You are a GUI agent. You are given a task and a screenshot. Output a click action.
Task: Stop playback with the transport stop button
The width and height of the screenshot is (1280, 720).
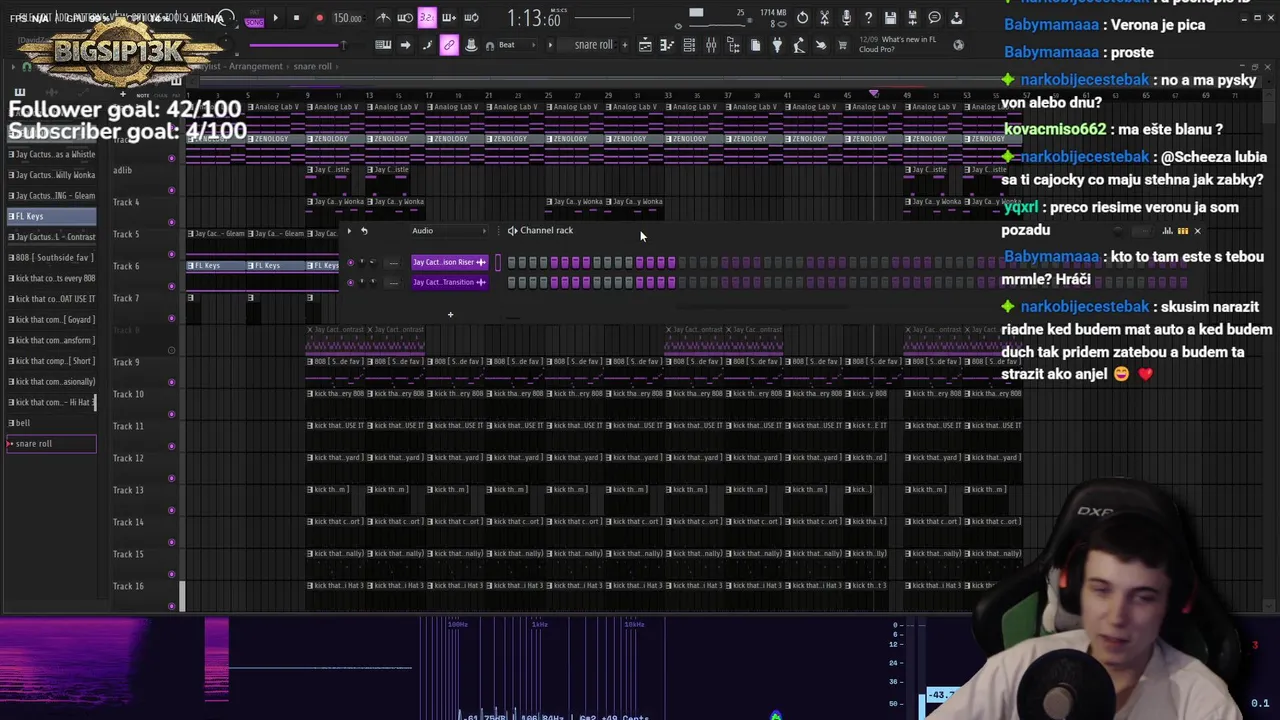(296, 18)
